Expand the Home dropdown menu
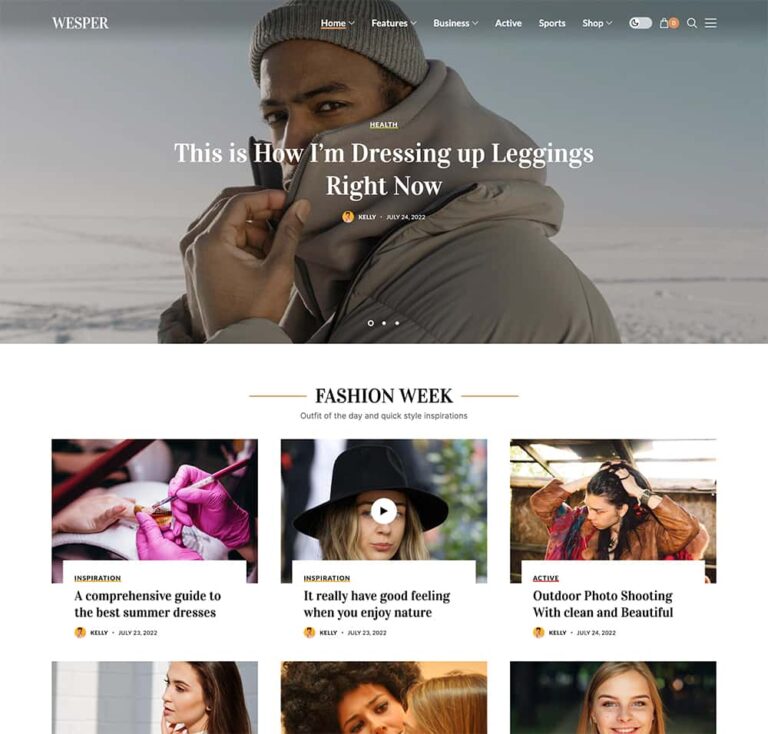This screenshot has width=768, height=734. pos(337,23)
